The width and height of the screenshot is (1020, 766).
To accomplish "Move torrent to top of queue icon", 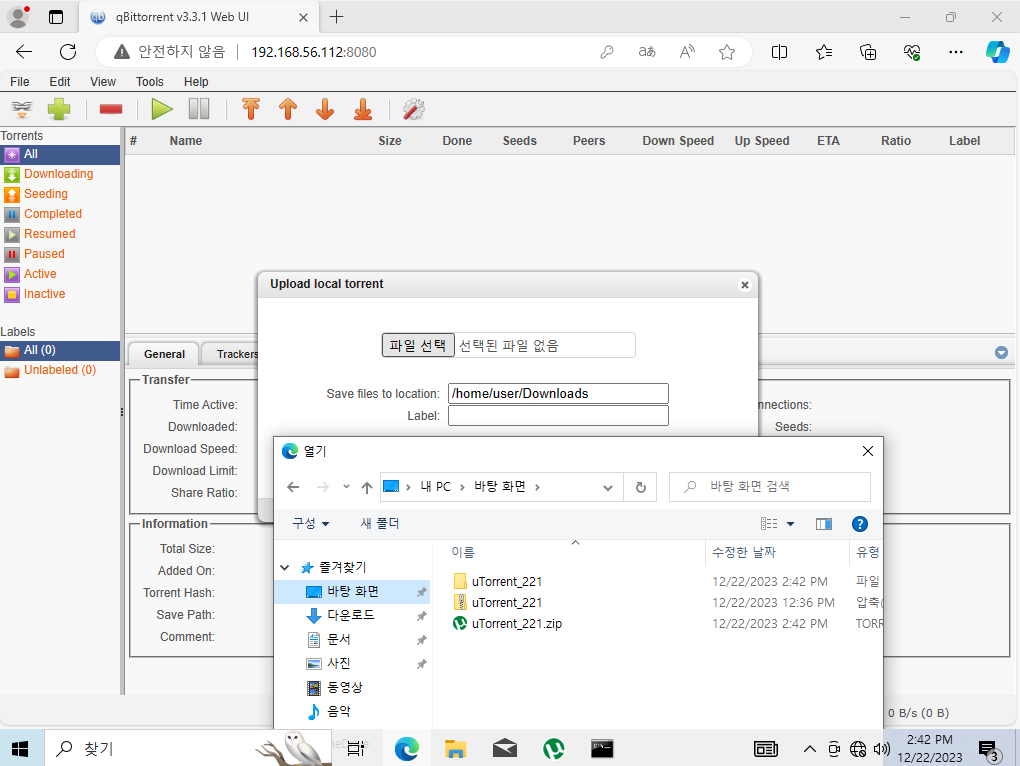I will point(251,109).
